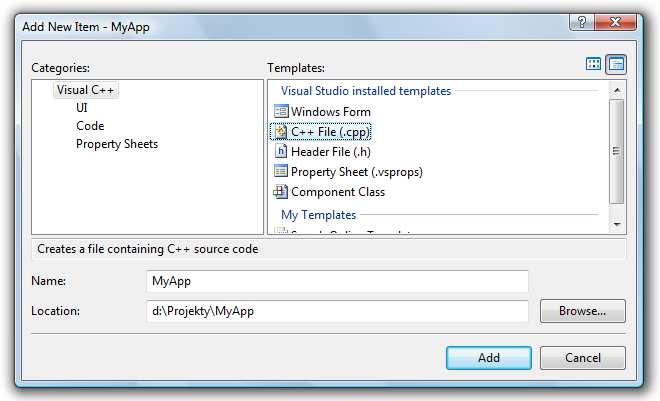Screen dimensions: 660x401
Task: Click the templates list scrollbar thumb
Action: (x=617, y=151)
